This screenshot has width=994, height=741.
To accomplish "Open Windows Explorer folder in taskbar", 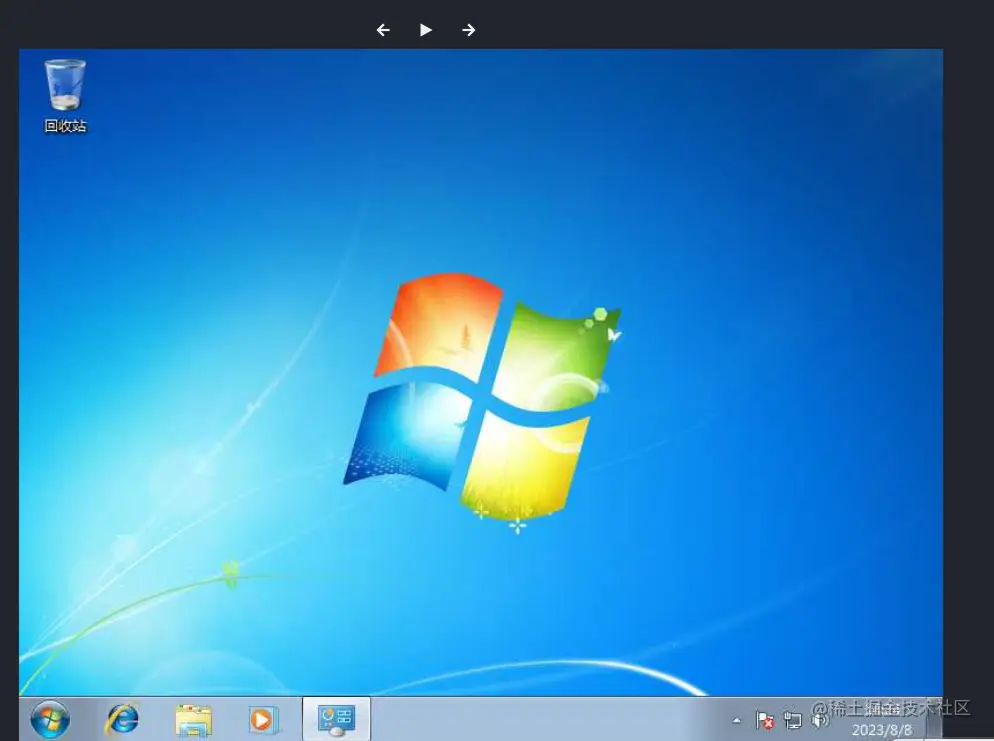I will 193,721.
